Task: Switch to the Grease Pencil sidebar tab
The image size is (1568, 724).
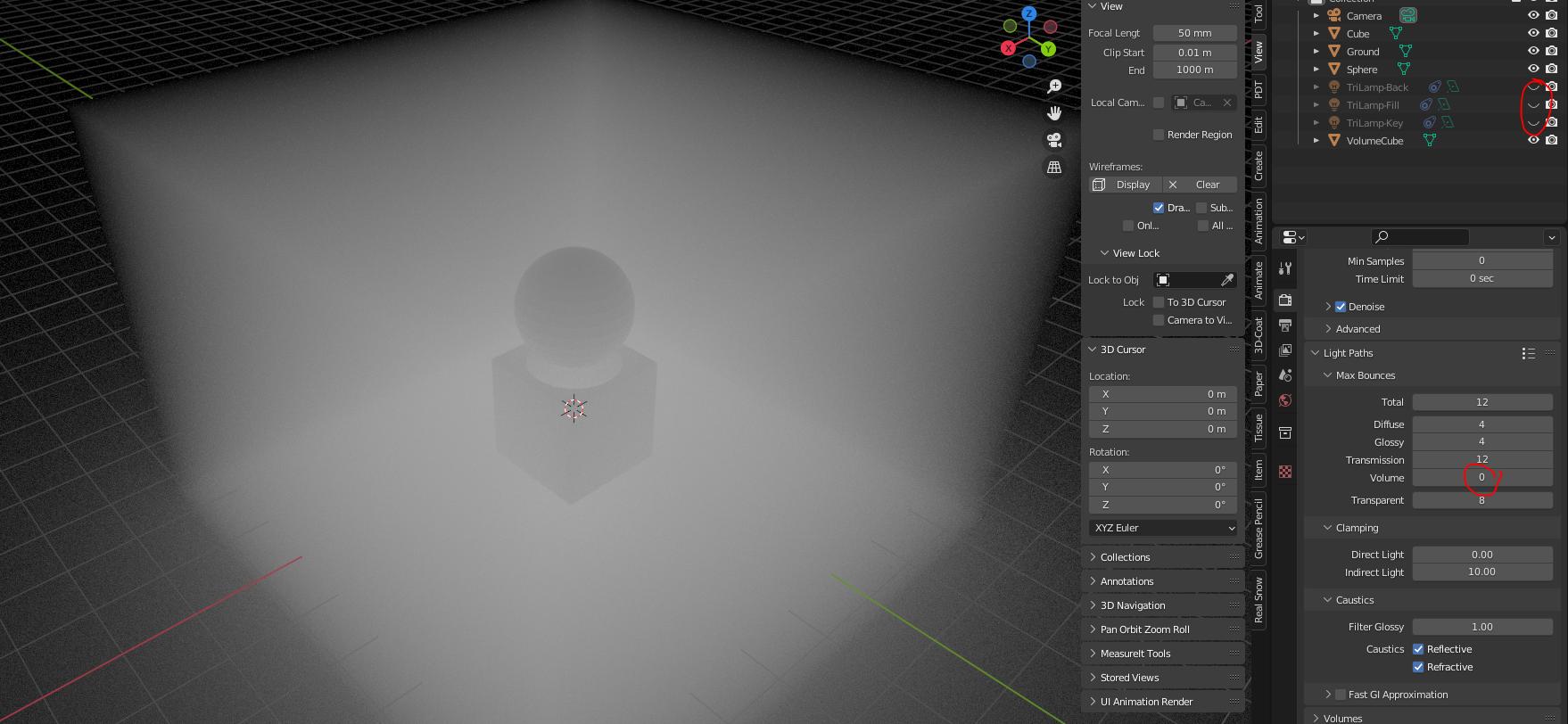Action: tap(1259, 529)
